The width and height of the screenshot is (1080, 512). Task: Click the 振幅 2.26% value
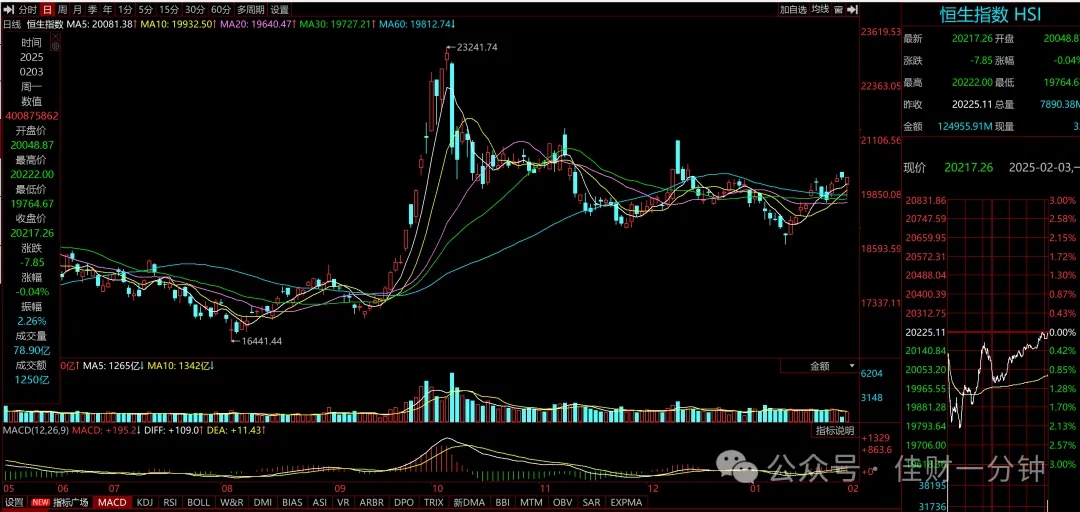[30, 321]
